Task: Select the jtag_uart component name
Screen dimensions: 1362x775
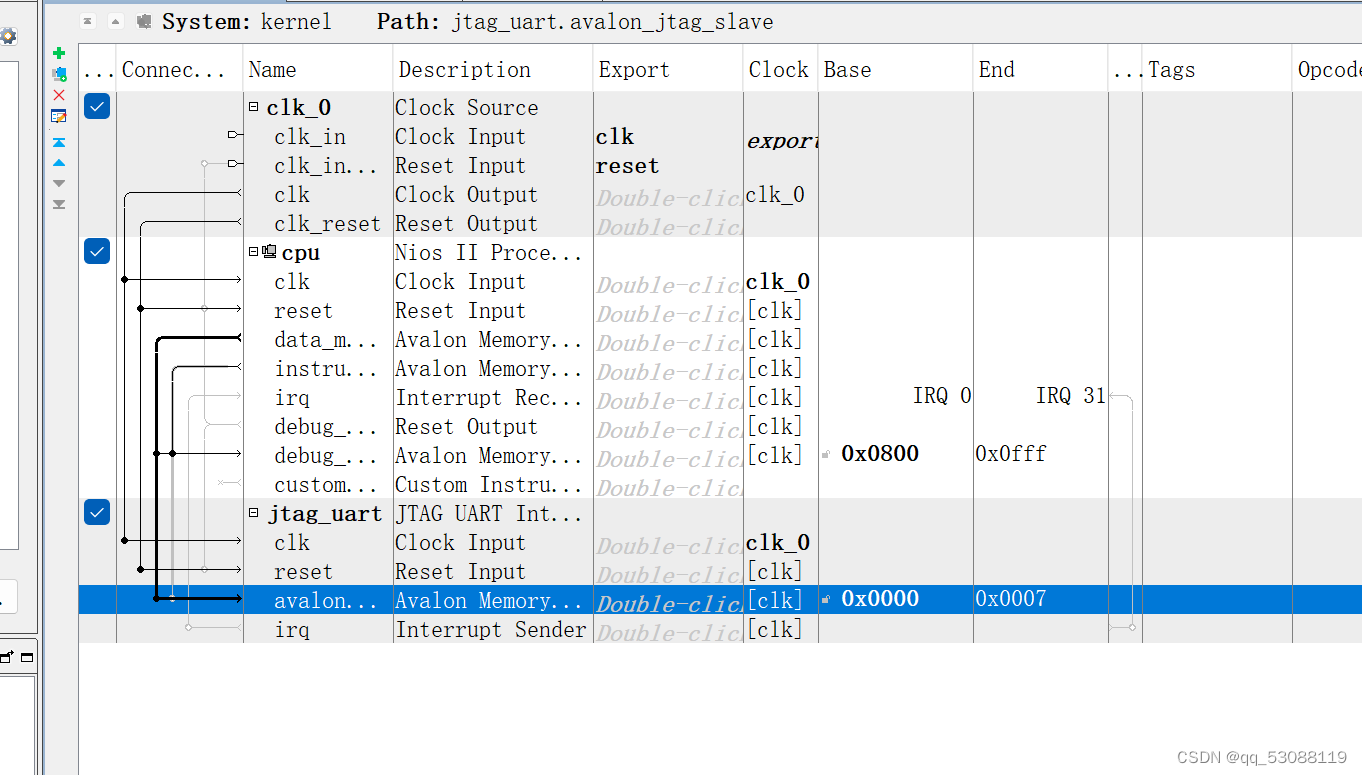Action: [325, 514]
